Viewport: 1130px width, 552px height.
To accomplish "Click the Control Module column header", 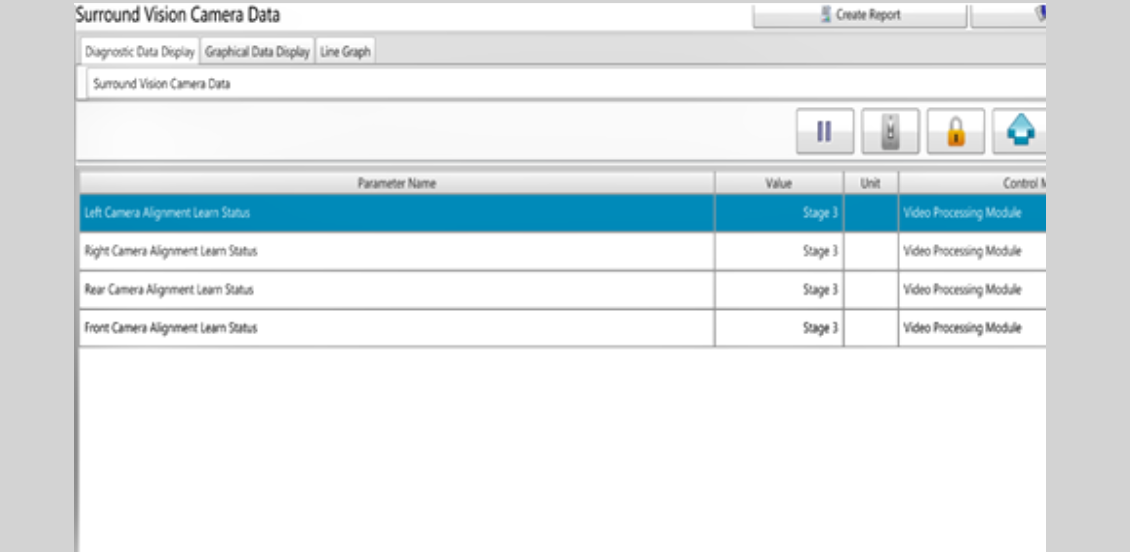I will (972, 183).
